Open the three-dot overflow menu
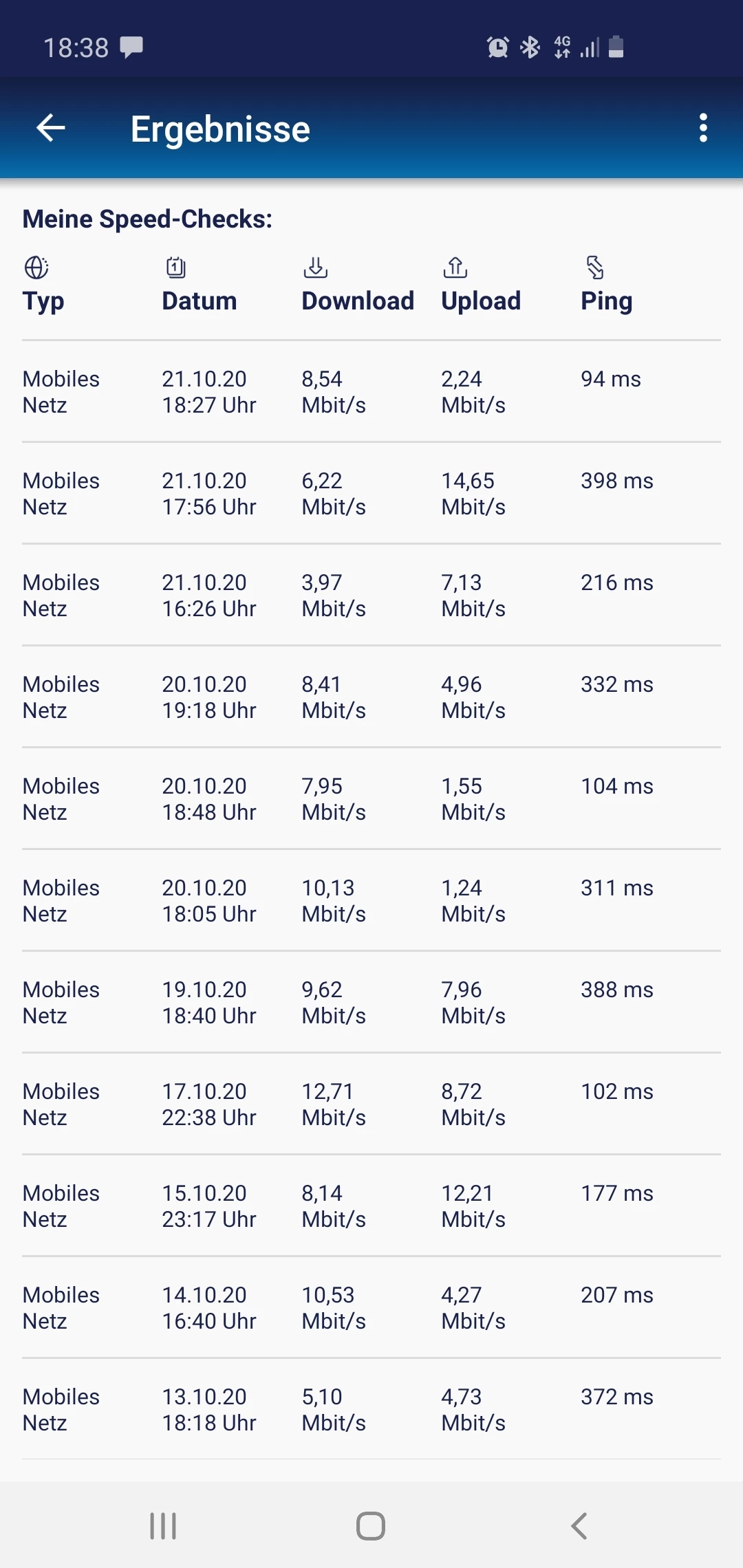 coord(702,128)
